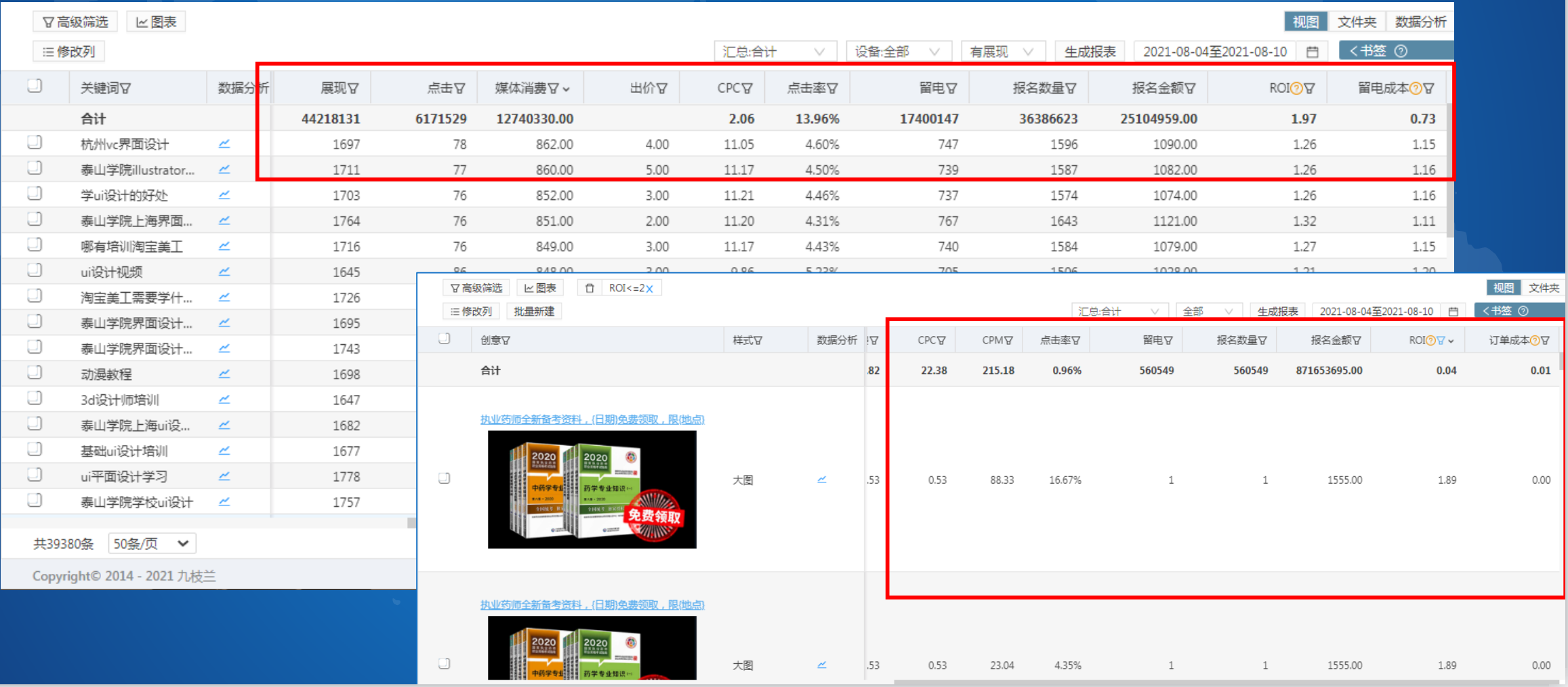The image size is (1568, 687).
Task: Open data analysis chart for 泰山学院illustrator row
Action: click(224, 169)
